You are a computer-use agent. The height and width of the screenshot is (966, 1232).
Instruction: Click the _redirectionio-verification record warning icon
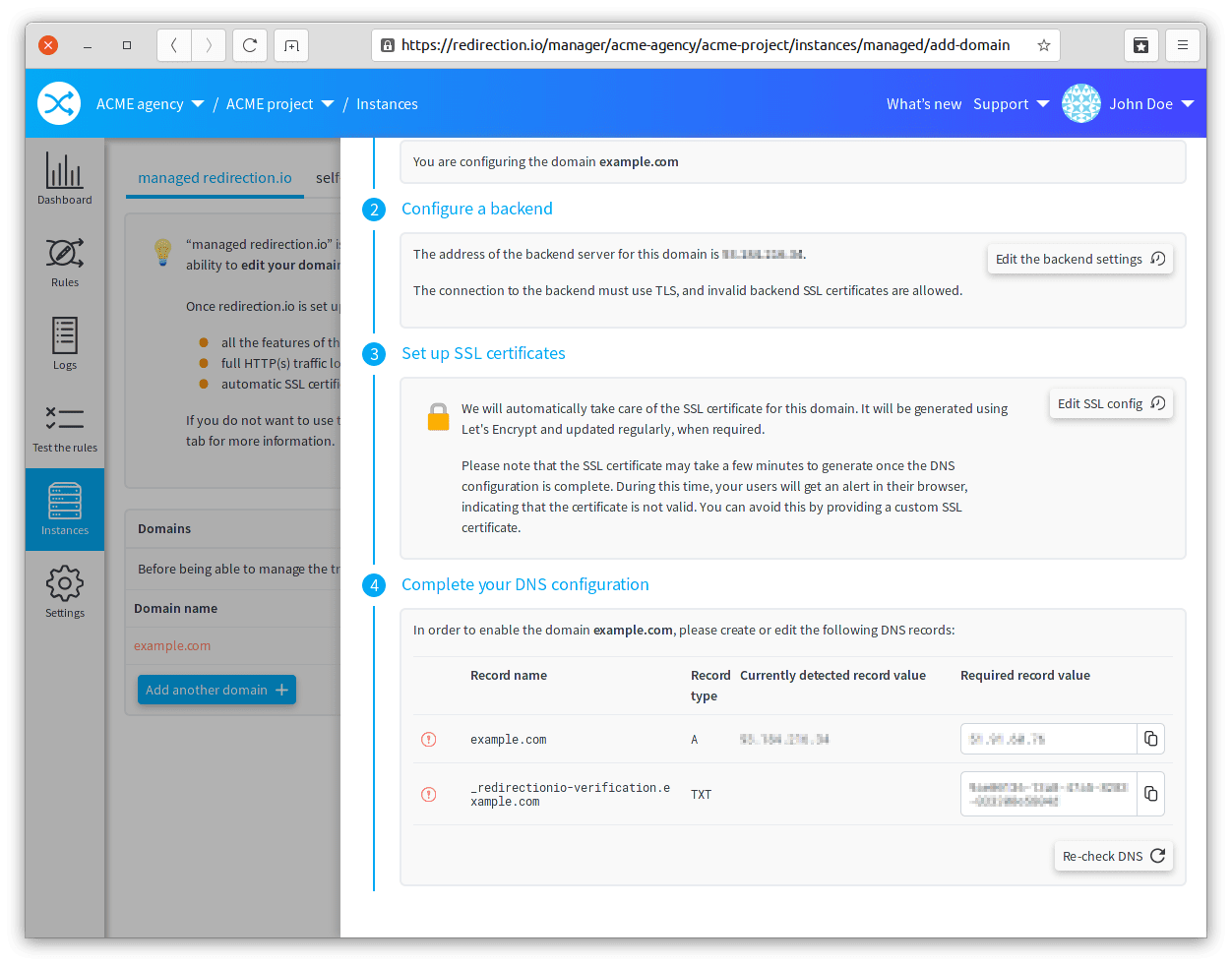click(429, 794)
